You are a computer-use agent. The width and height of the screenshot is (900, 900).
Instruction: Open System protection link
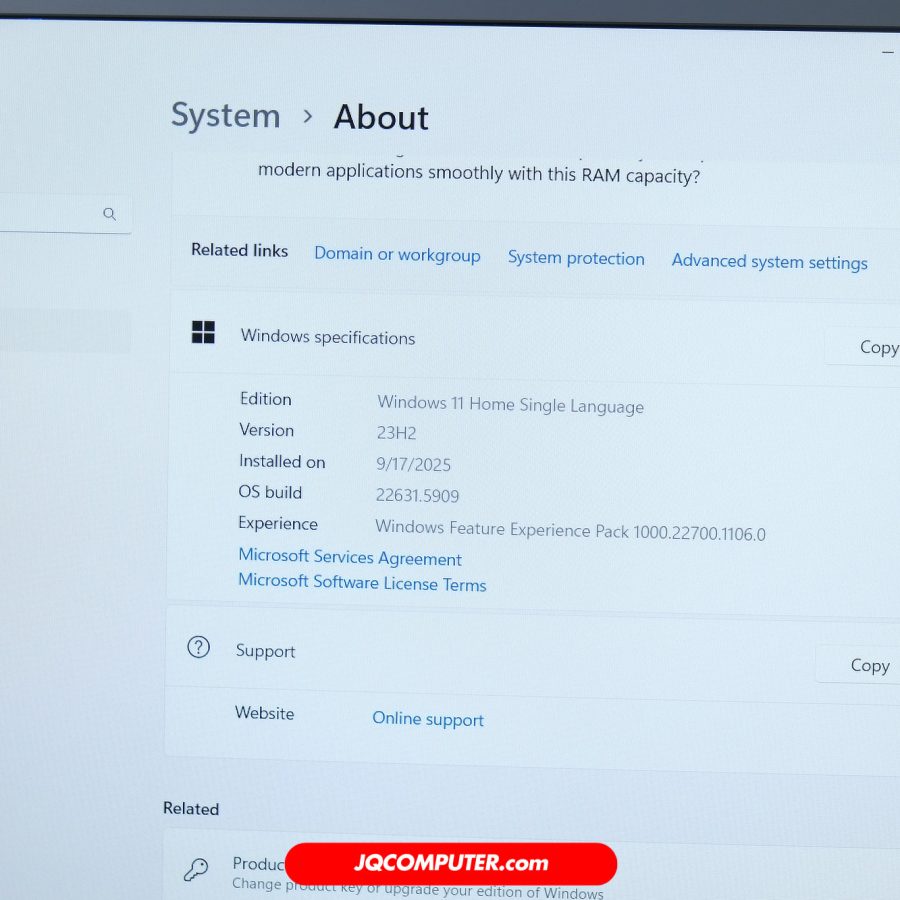pyautogui.click(x=576, y=258)
